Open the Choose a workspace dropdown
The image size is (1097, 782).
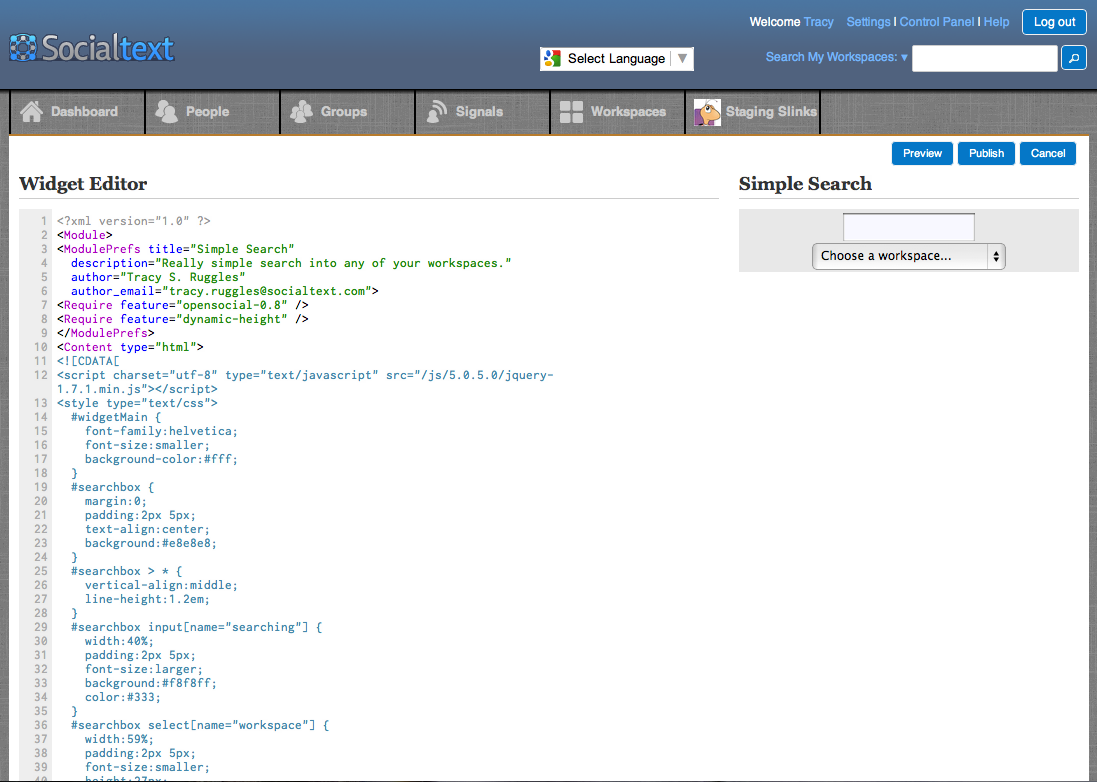(908, 256)
